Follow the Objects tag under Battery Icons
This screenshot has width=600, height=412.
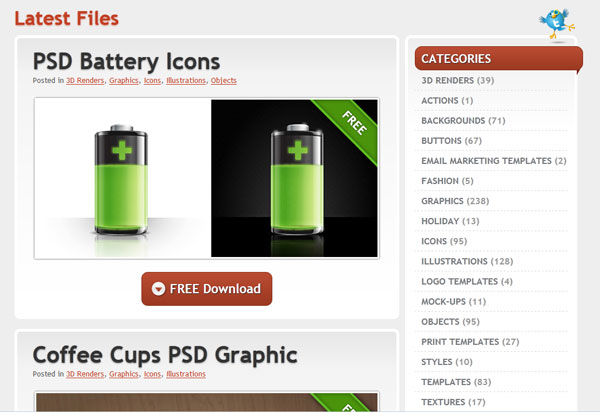tap(223, 81)
